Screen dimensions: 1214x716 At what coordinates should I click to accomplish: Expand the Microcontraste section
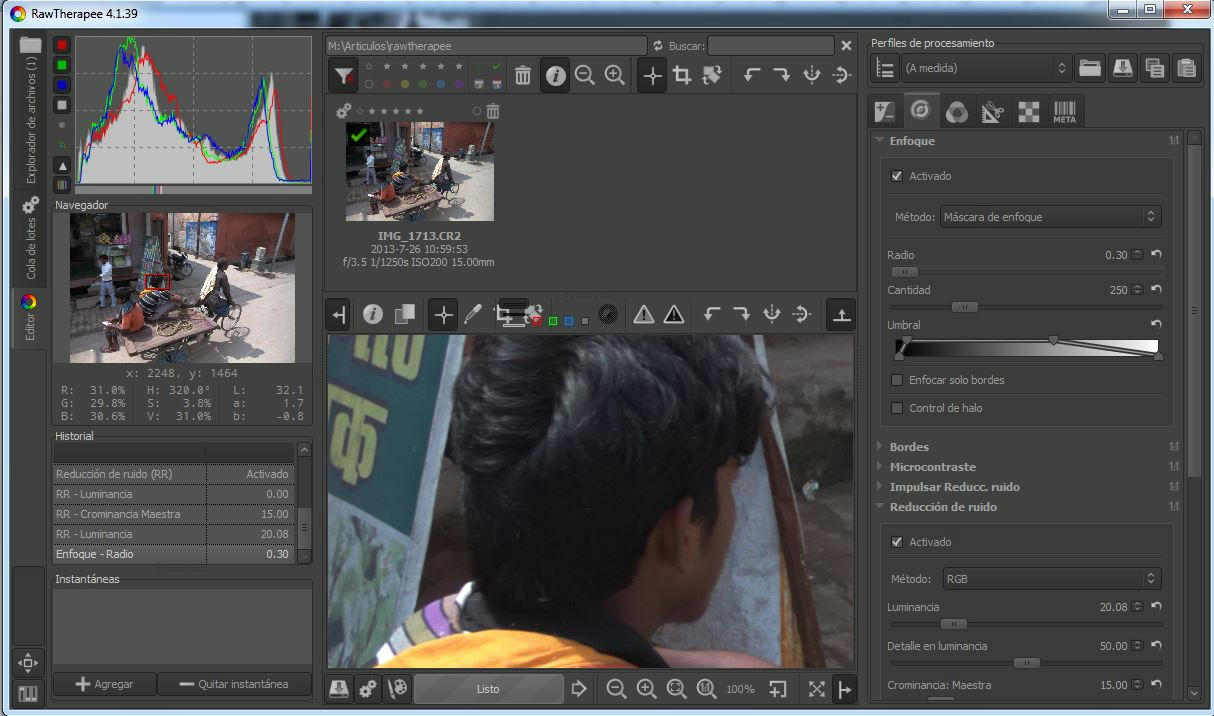[x=932, y=467]
